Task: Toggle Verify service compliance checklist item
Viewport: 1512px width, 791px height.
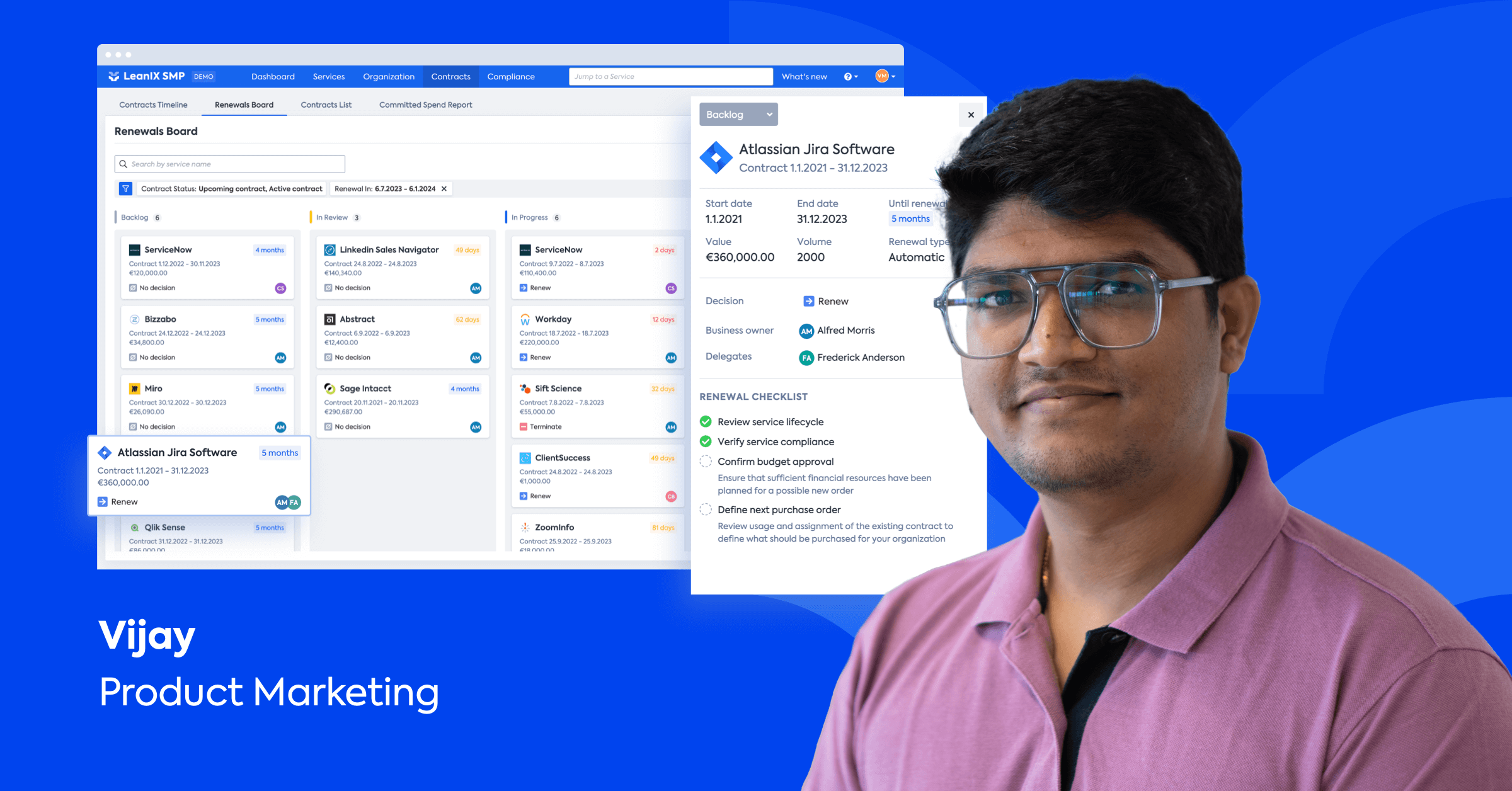Action: (x=706, y=441)
